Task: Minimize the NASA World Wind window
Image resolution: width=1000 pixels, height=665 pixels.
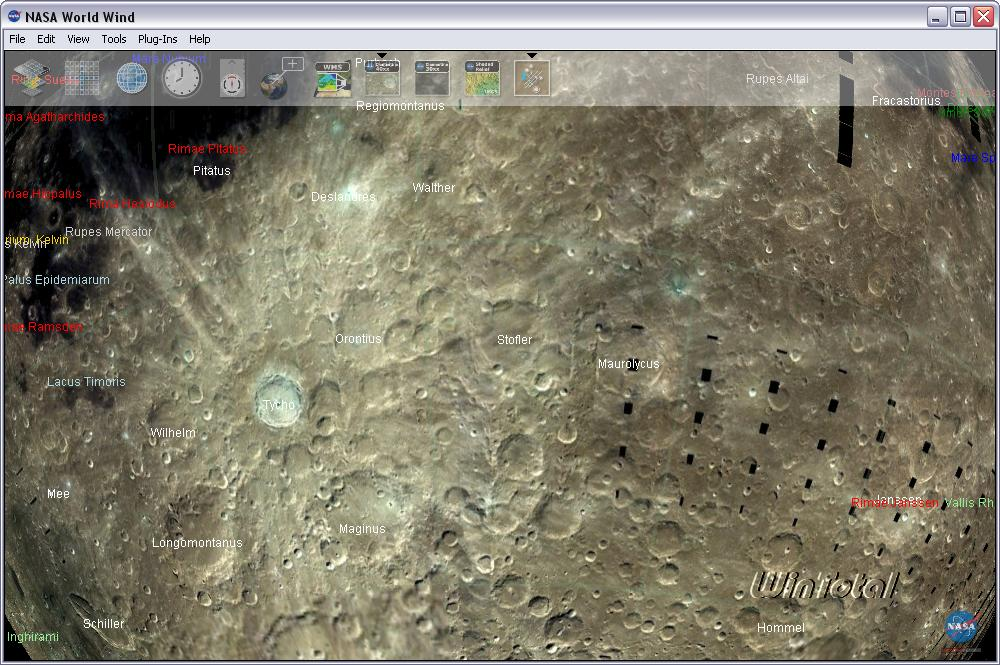Action: pos(936,17)
